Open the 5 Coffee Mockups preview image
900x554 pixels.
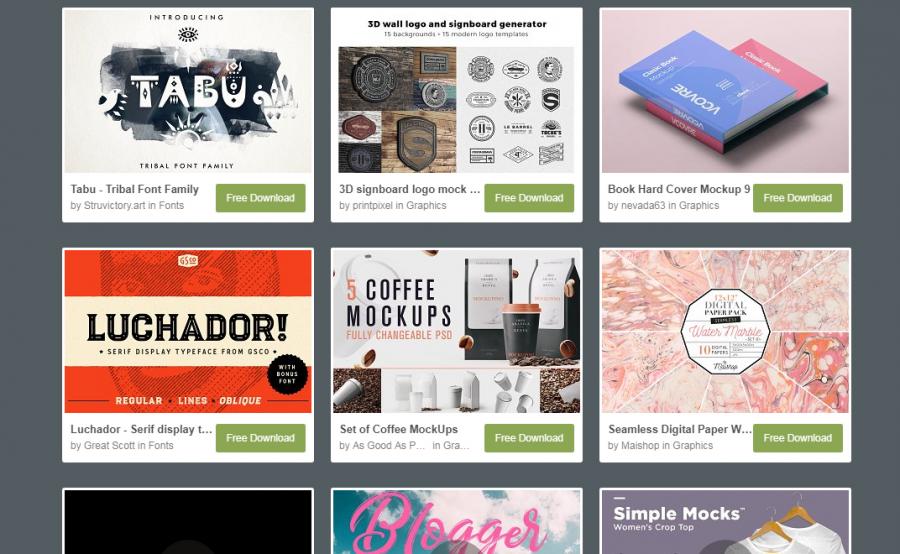click(456, 331)
